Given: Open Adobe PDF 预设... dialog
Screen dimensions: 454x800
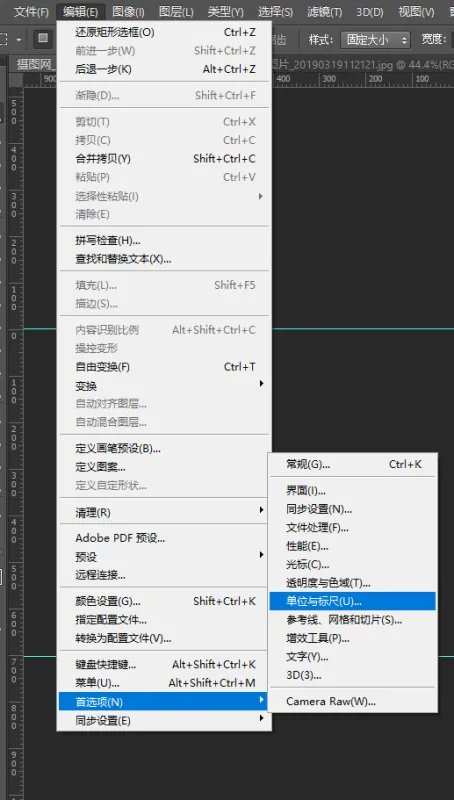Looking at the screenshot, I should [164, 538].
